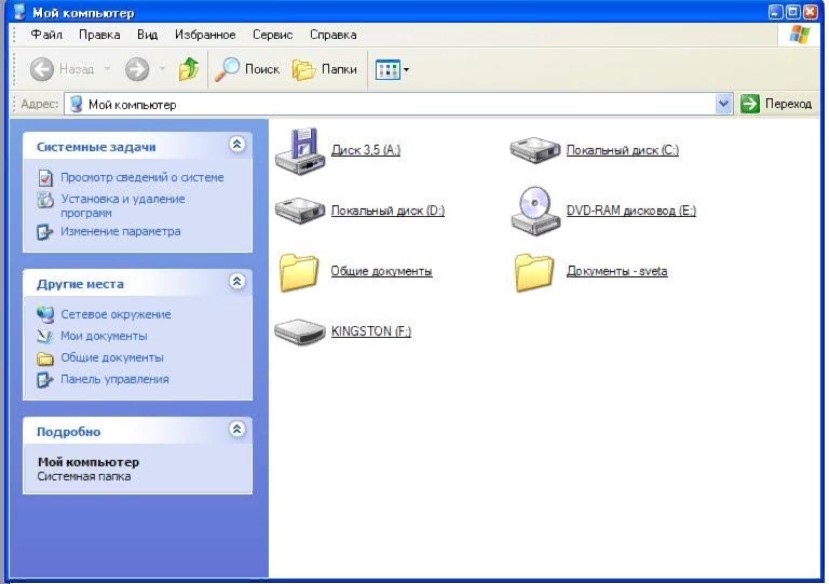Select the floppy Диск 3,5 (A:) icon

click(300, 151)
